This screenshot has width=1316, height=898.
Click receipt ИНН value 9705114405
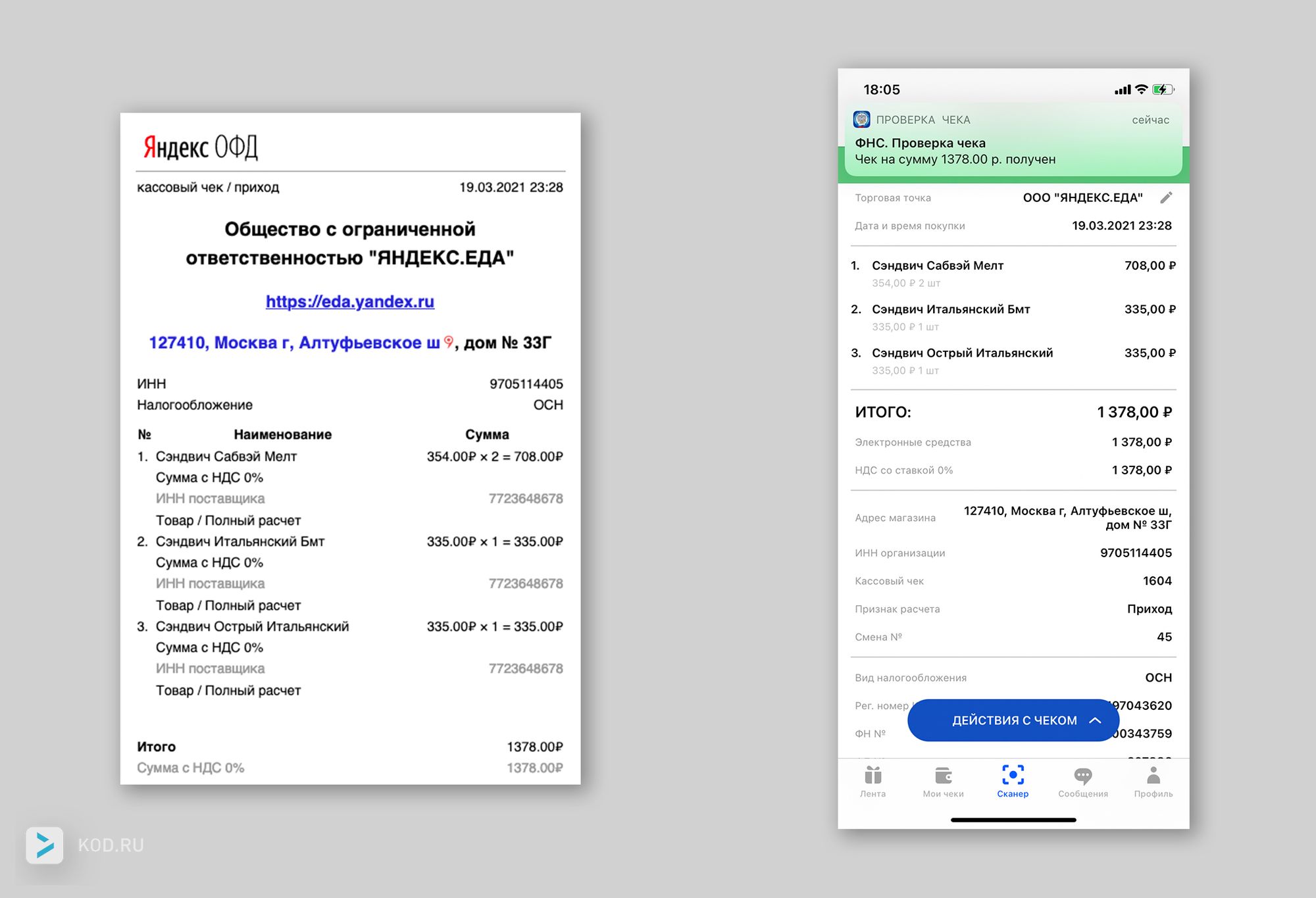click(526, 384)
